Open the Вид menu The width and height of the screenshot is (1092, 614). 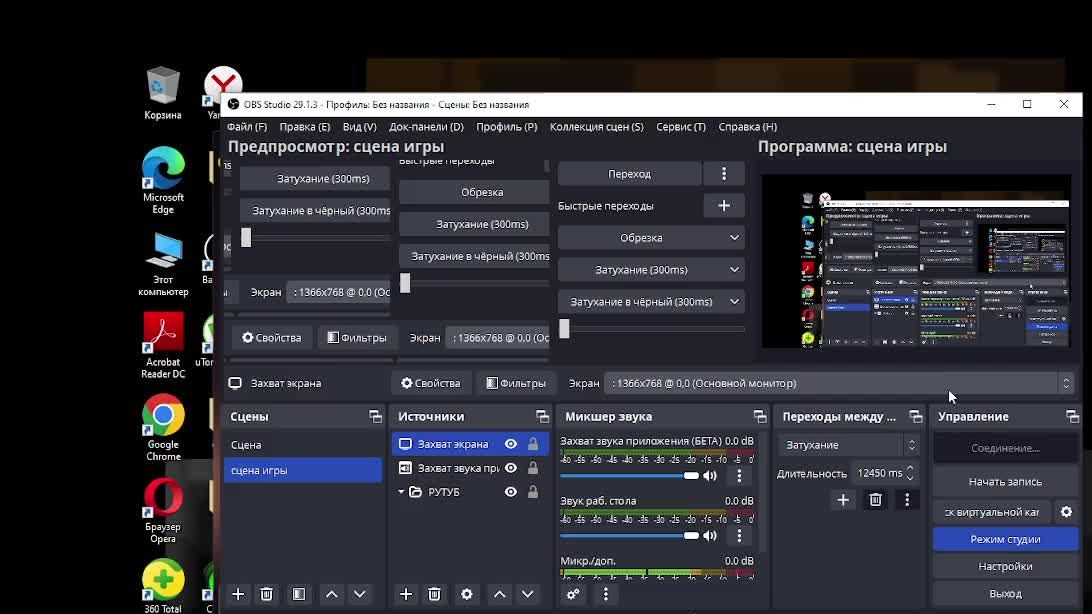[x=359, y=127]
